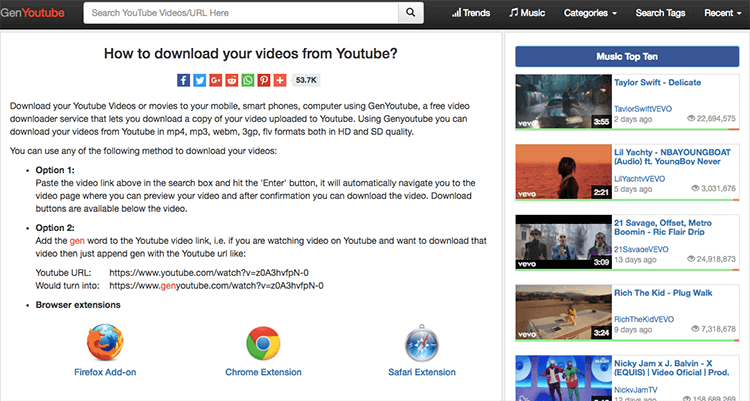The width and height of the screenshot is (750, 401).
Task: Open the Firefox Add-on link
Action: coord(105,372)
